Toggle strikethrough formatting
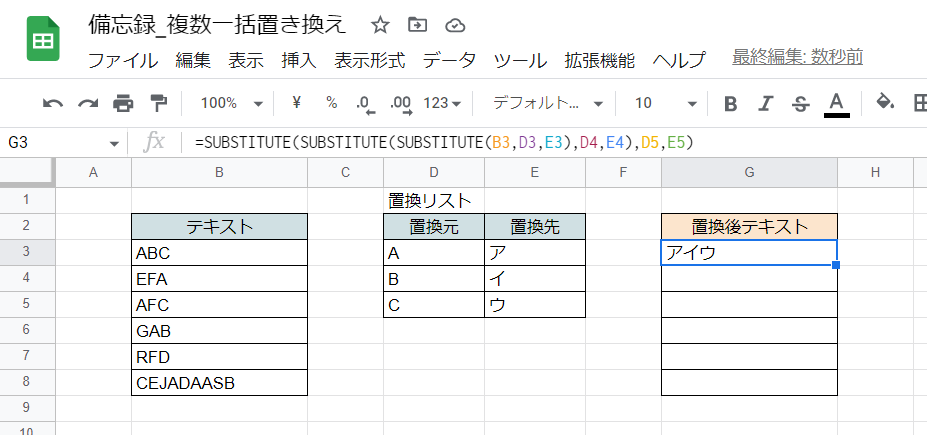This screenshot has width=927, height=435. (x=800, y=104)
